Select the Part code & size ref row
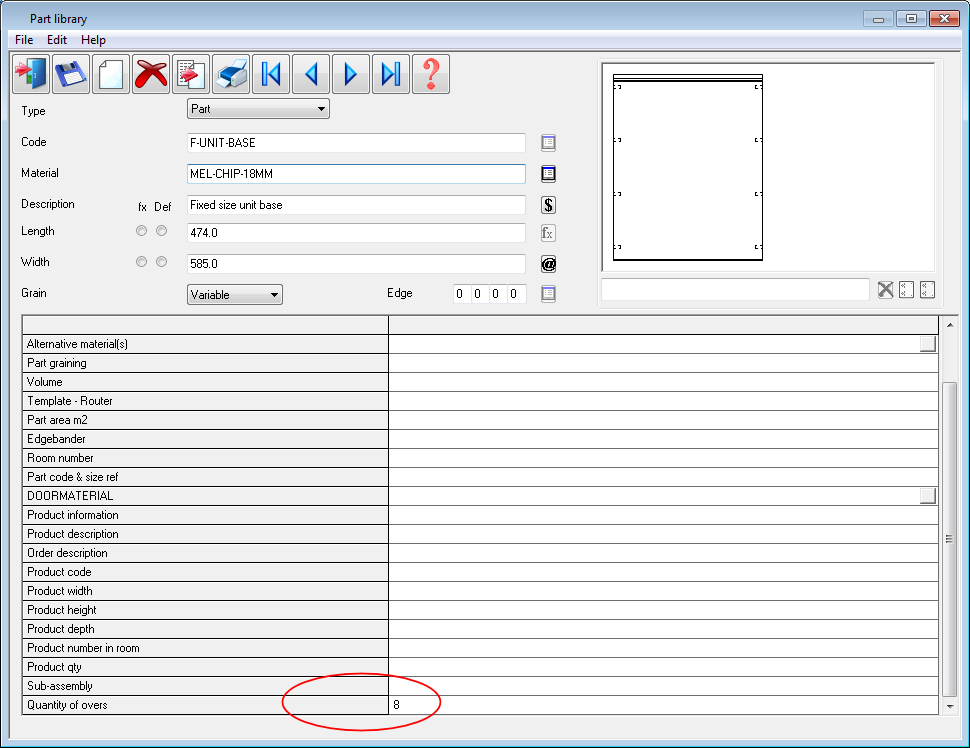The image size is (970, 748). [480, 477]
